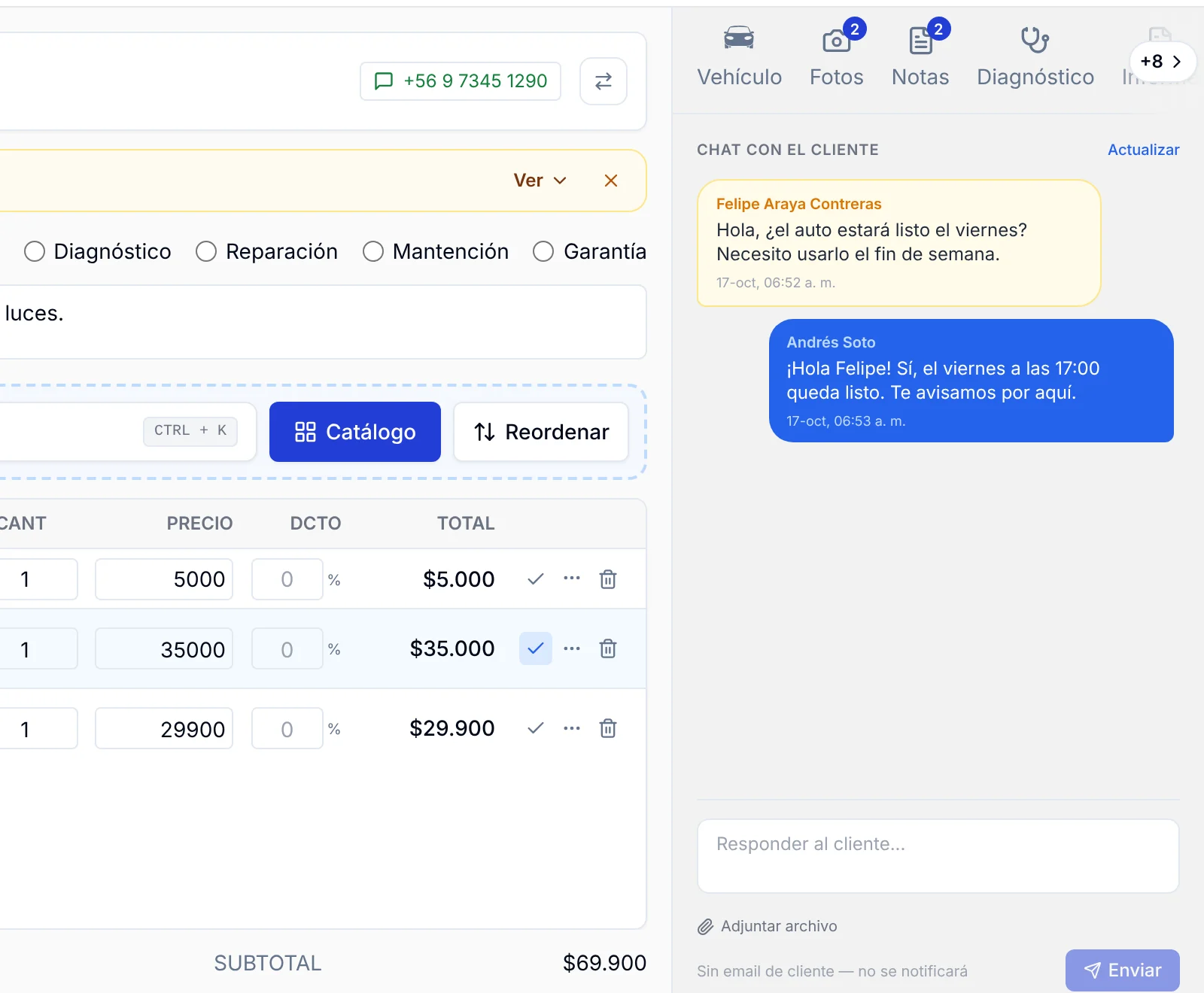Screen dimensions: 1204x993
Task: Focus the Responder al cliente text box
Action: (938, 856)
